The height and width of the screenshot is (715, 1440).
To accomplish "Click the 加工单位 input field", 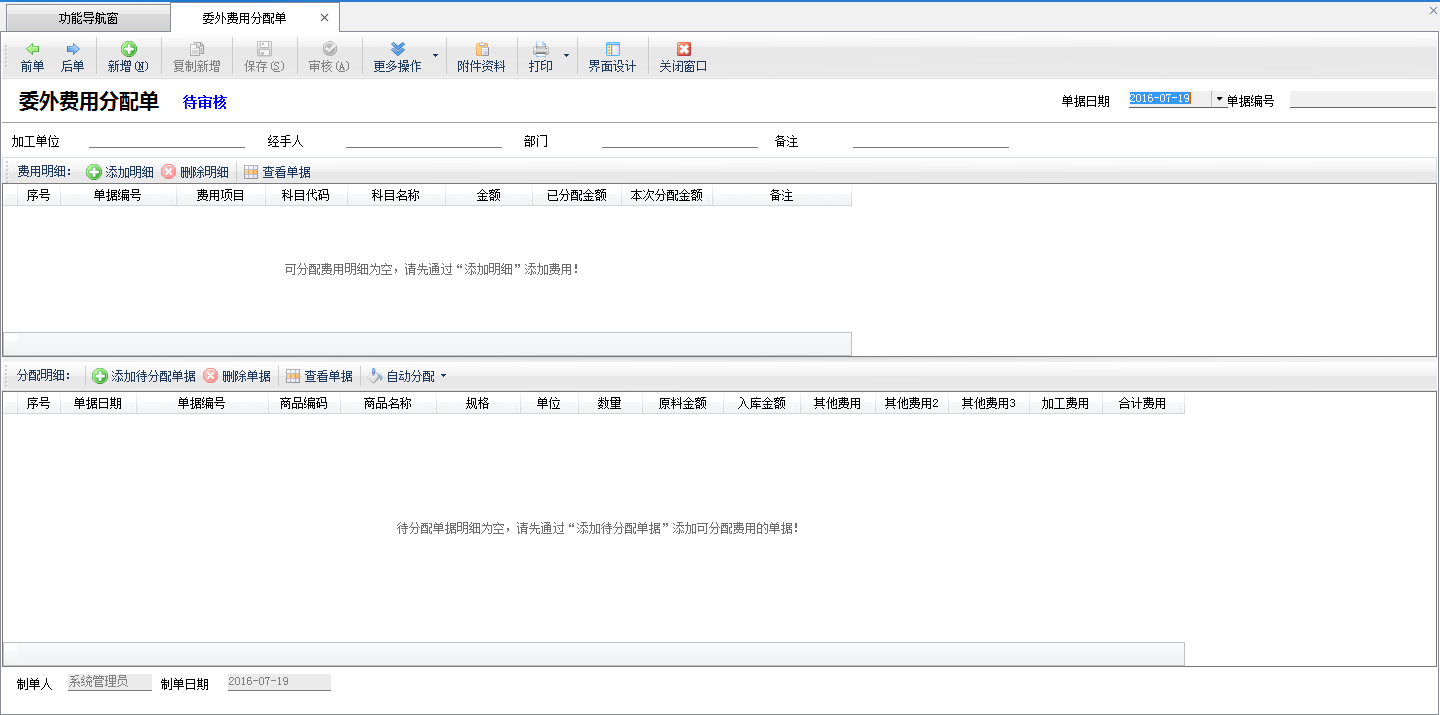I will tap(166, 141).
